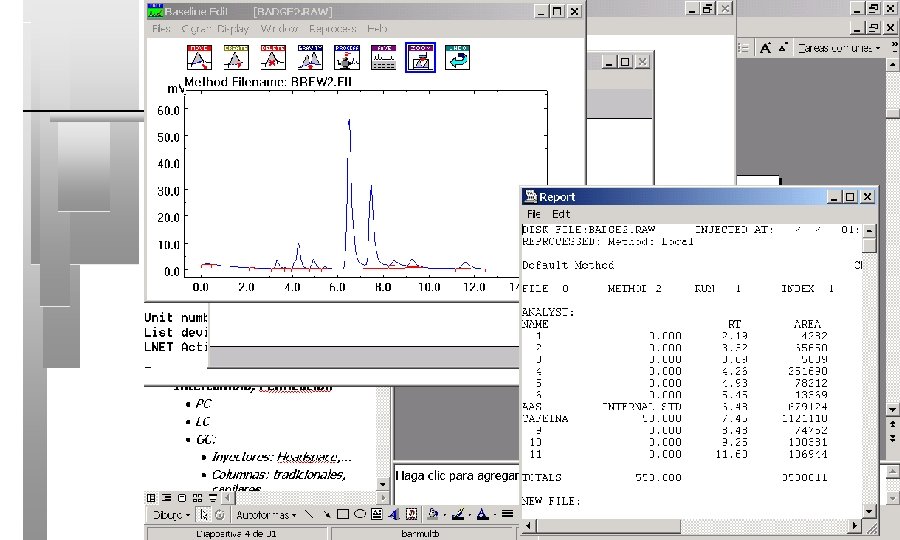
Task: Go to next slide double-arrow button
Action: [x=893, y=437]
